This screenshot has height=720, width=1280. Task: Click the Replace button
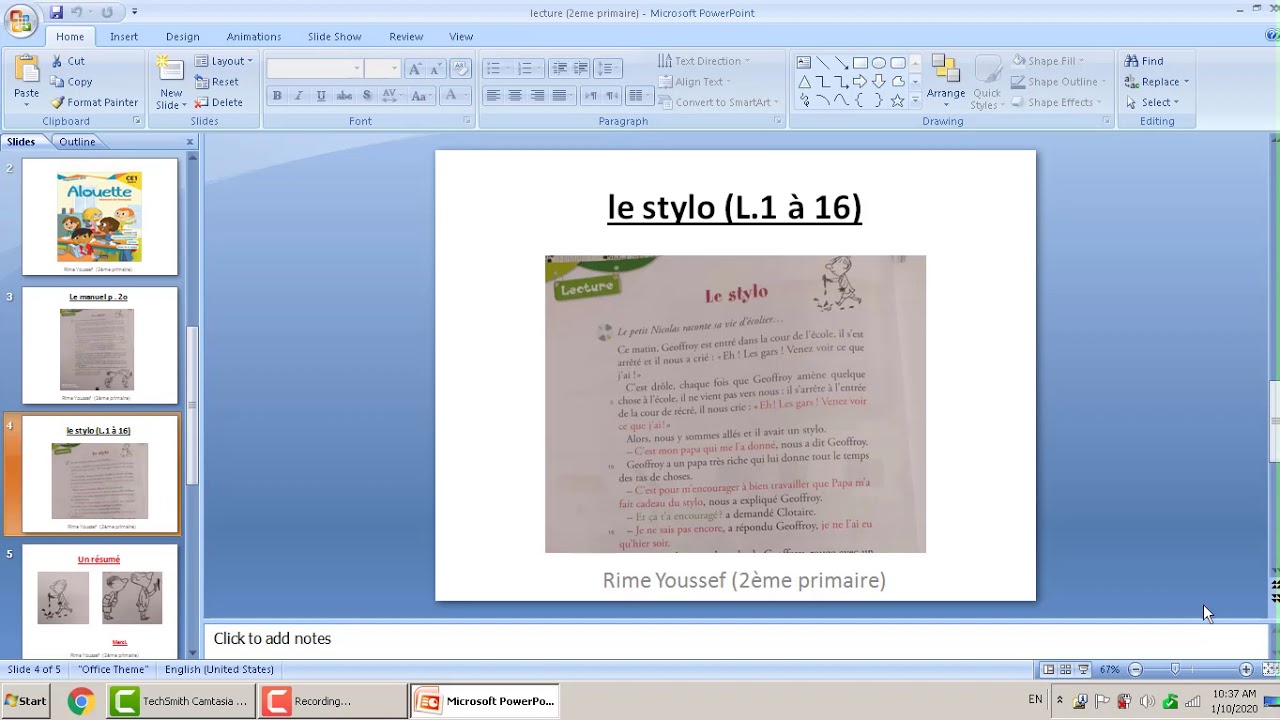point(1157,82)
